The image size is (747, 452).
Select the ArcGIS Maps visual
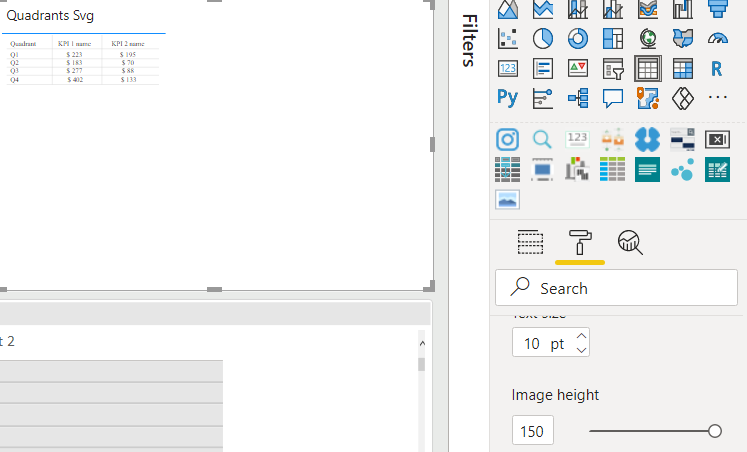pos(648,99)
